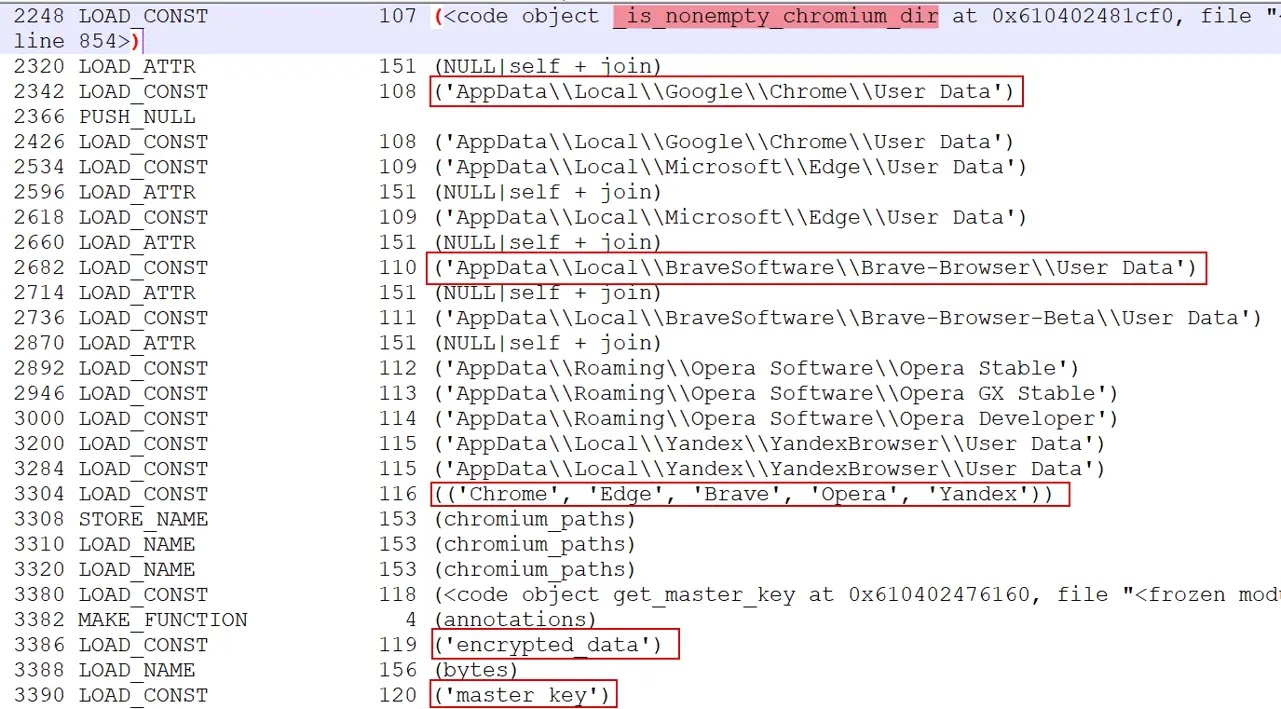
Task: Click the 'Opera Developer' path string
Action: point(777,418)
